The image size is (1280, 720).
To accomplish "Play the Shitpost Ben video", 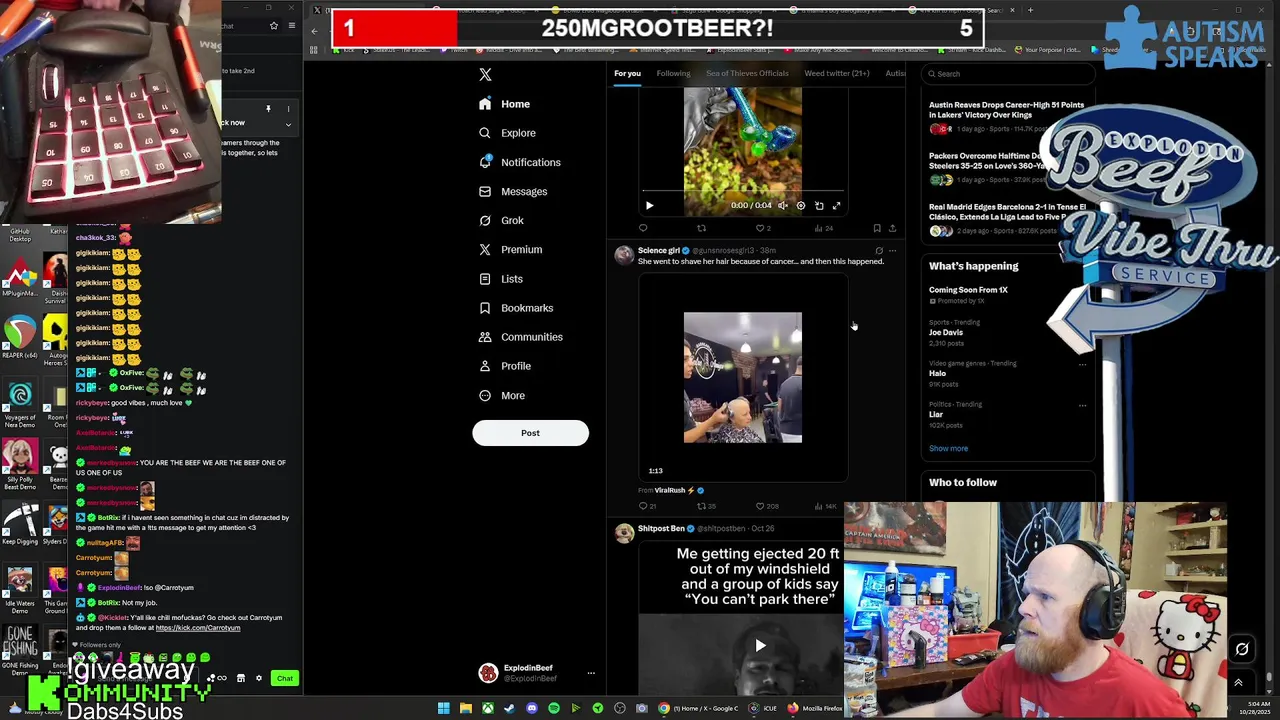I will (x=760, y=646).
